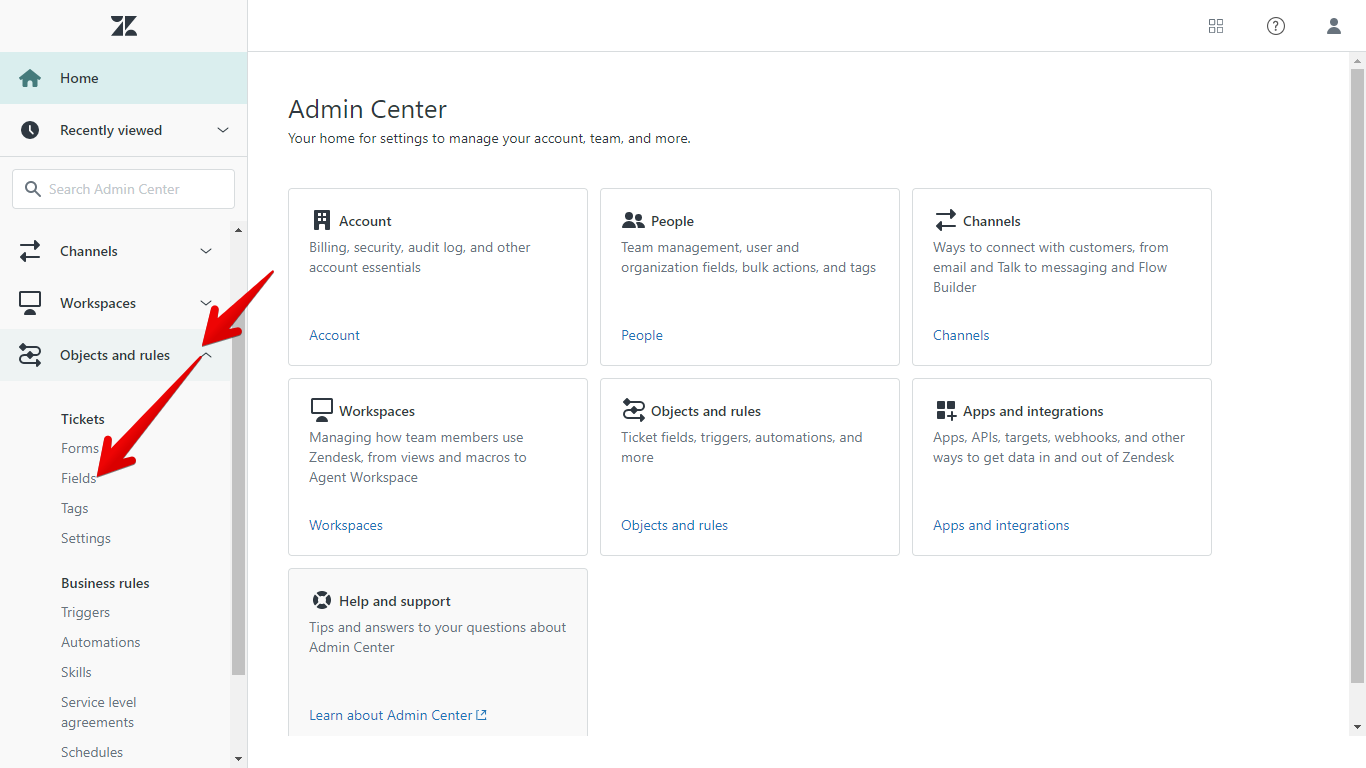Click the Admin Center page title
This screenshot has width=1366, height=768.
(x=368, y=109)
